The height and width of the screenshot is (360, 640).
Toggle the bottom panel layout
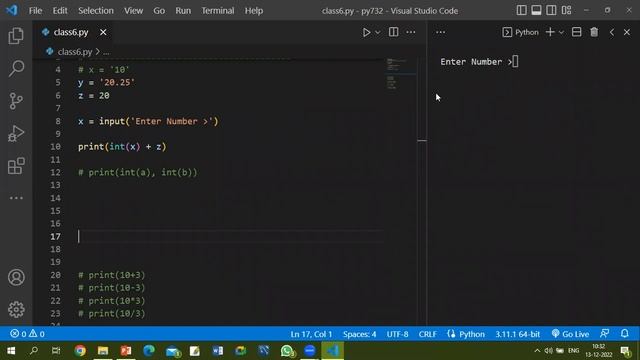click(536, 10)
